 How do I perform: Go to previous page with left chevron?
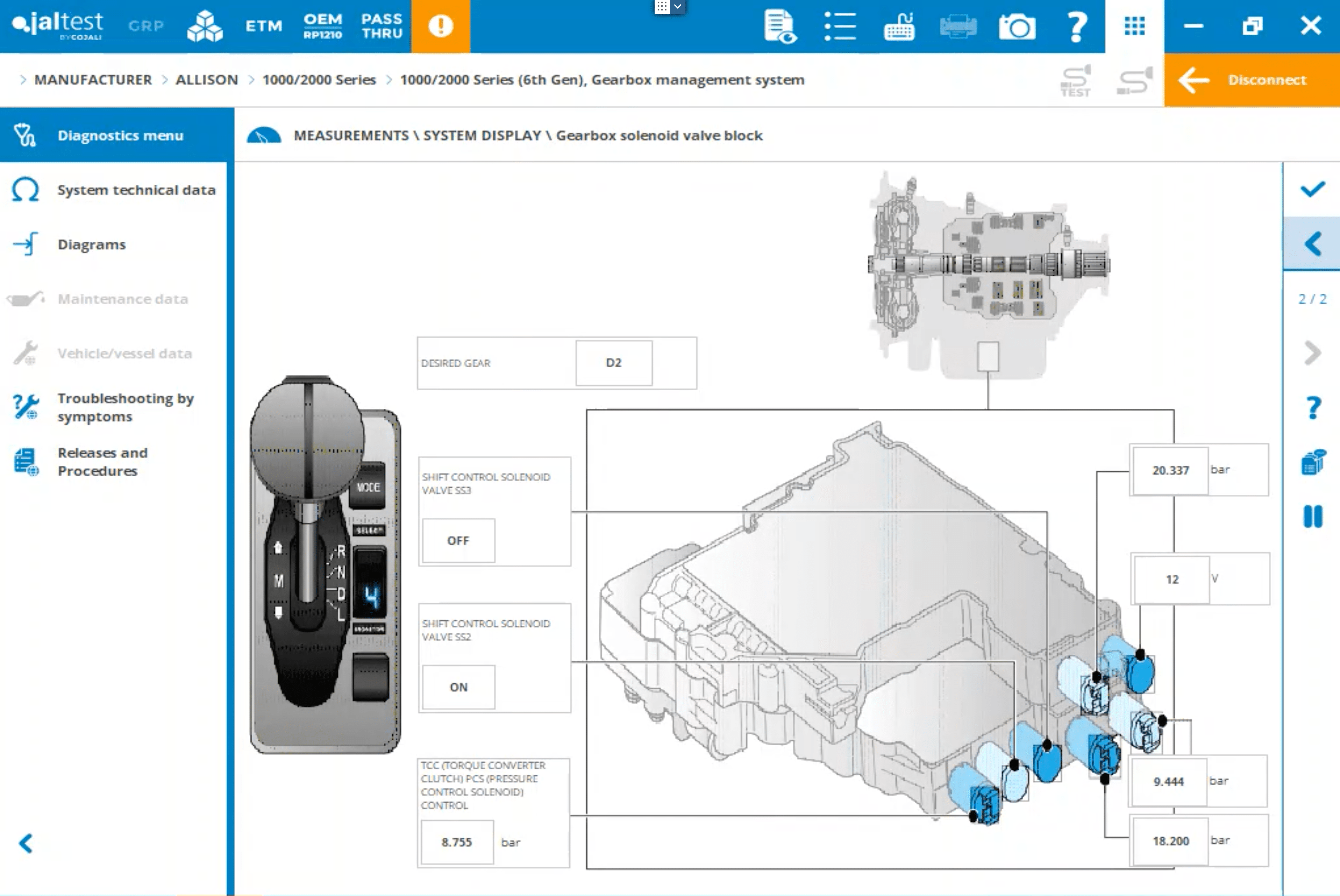[x=1313, y=244]
